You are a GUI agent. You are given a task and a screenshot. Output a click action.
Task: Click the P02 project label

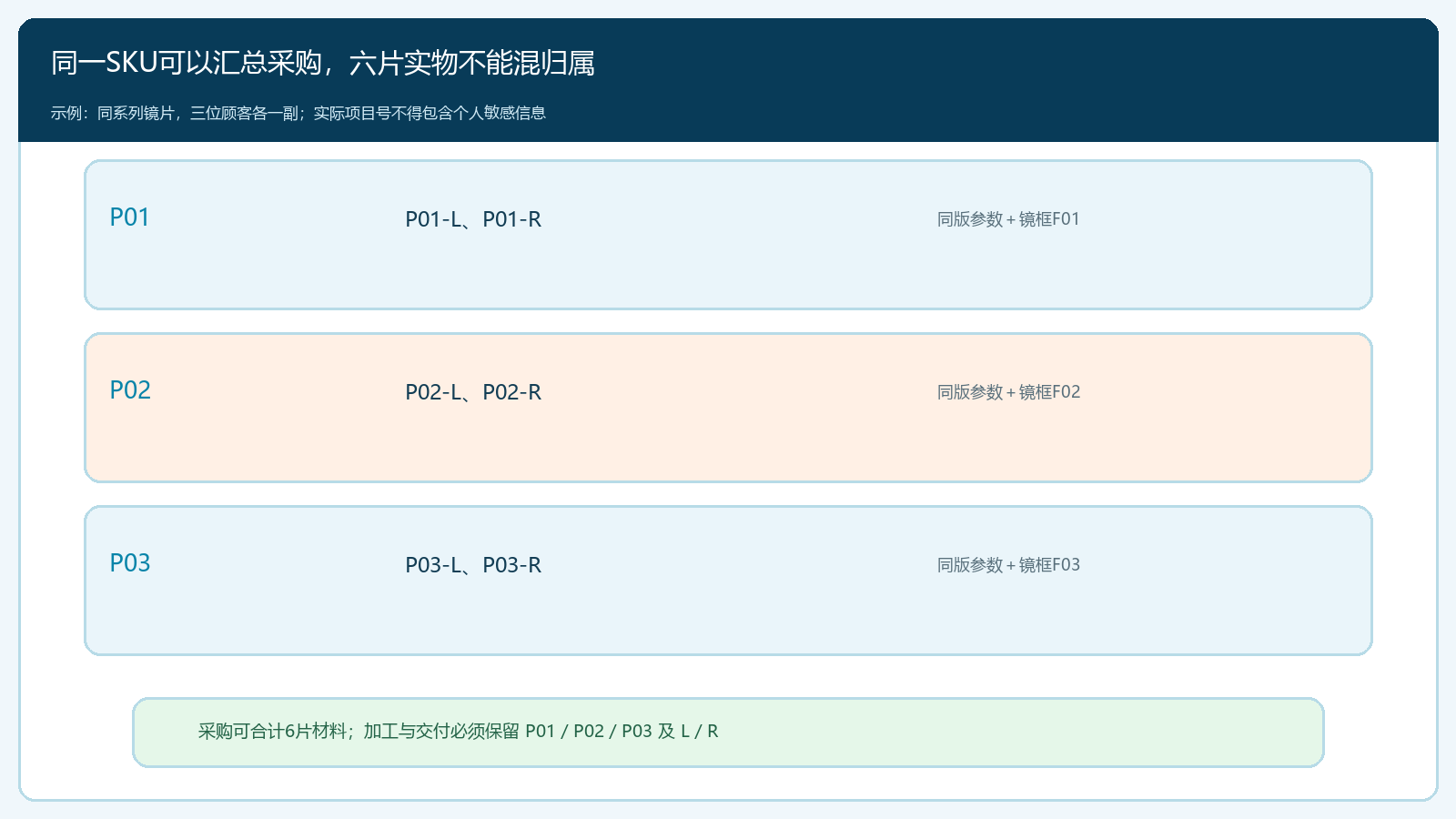tap(130, 390)
